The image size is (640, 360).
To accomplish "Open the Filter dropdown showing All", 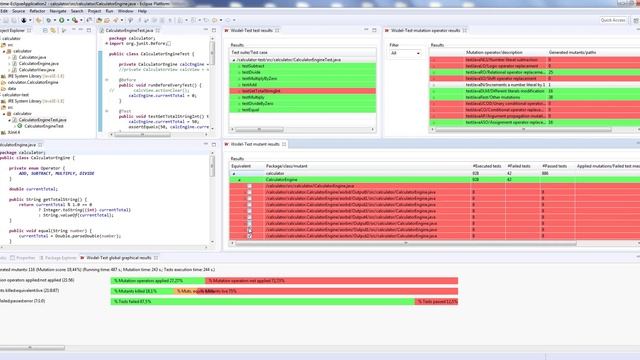I will coord(405,53).
